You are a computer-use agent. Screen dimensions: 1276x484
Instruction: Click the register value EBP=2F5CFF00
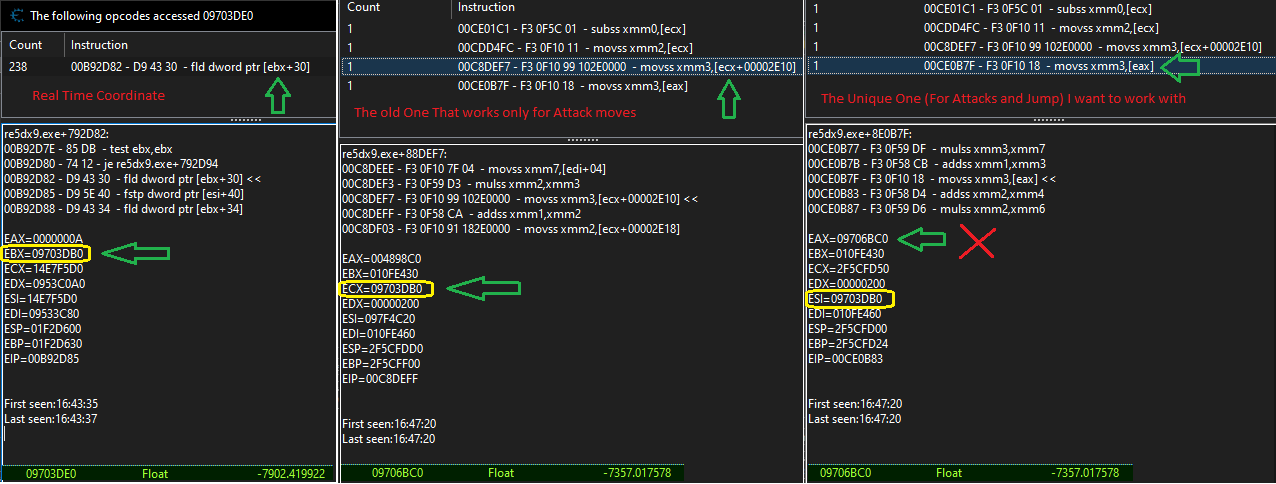coord(383,363)
